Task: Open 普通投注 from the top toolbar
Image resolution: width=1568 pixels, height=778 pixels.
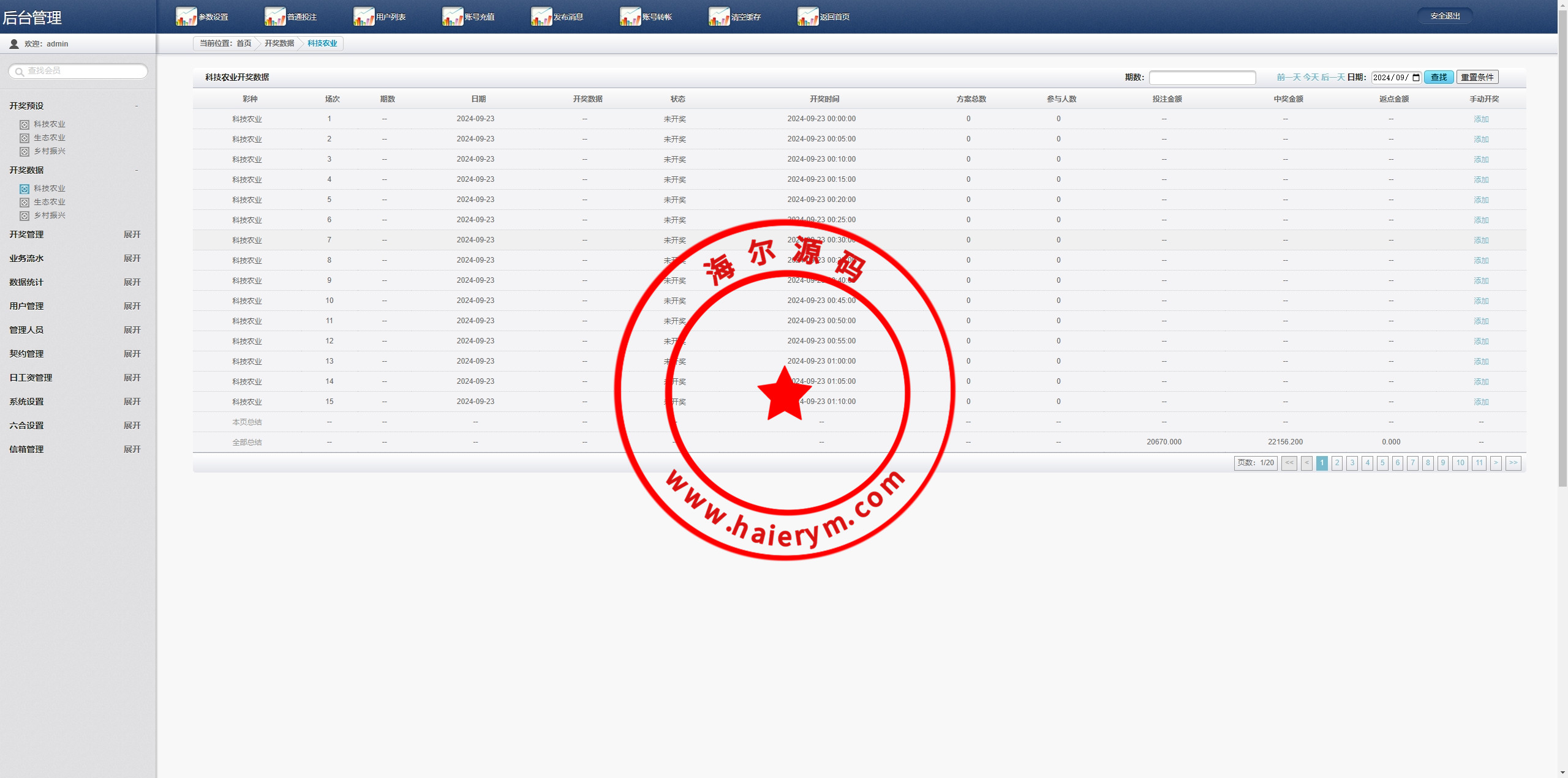Action: [x=275, y=17]
